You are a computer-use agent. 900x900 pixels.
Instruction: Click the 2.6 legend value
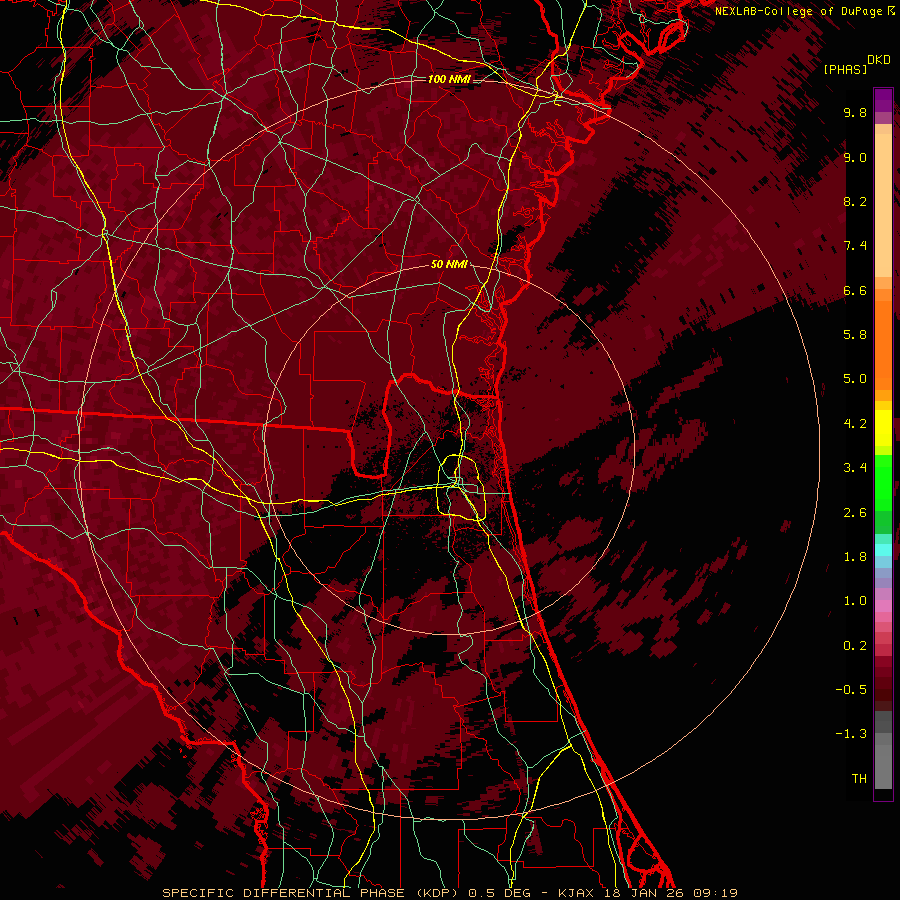coord(855,513)
